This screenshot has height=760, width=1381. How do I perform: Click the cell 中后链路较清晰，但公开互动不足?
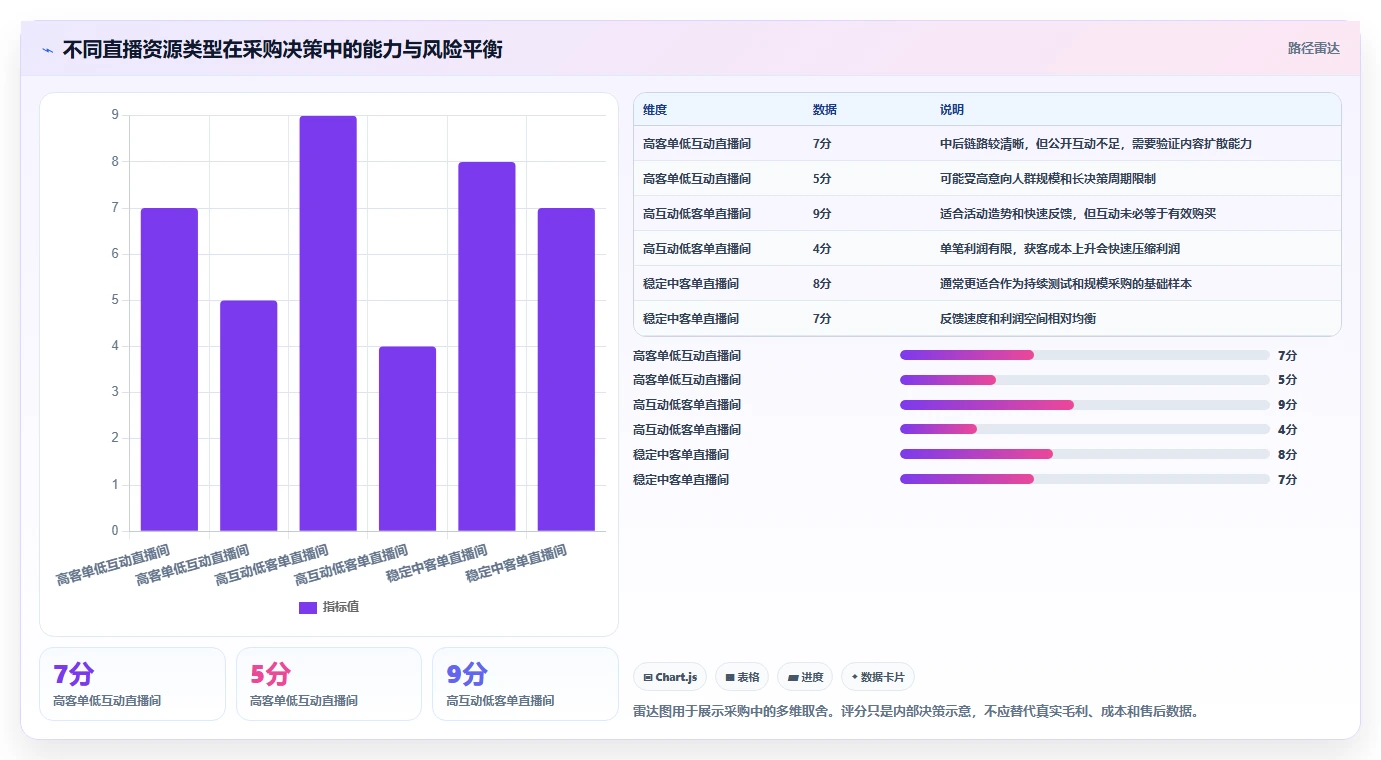point(1096,144)
